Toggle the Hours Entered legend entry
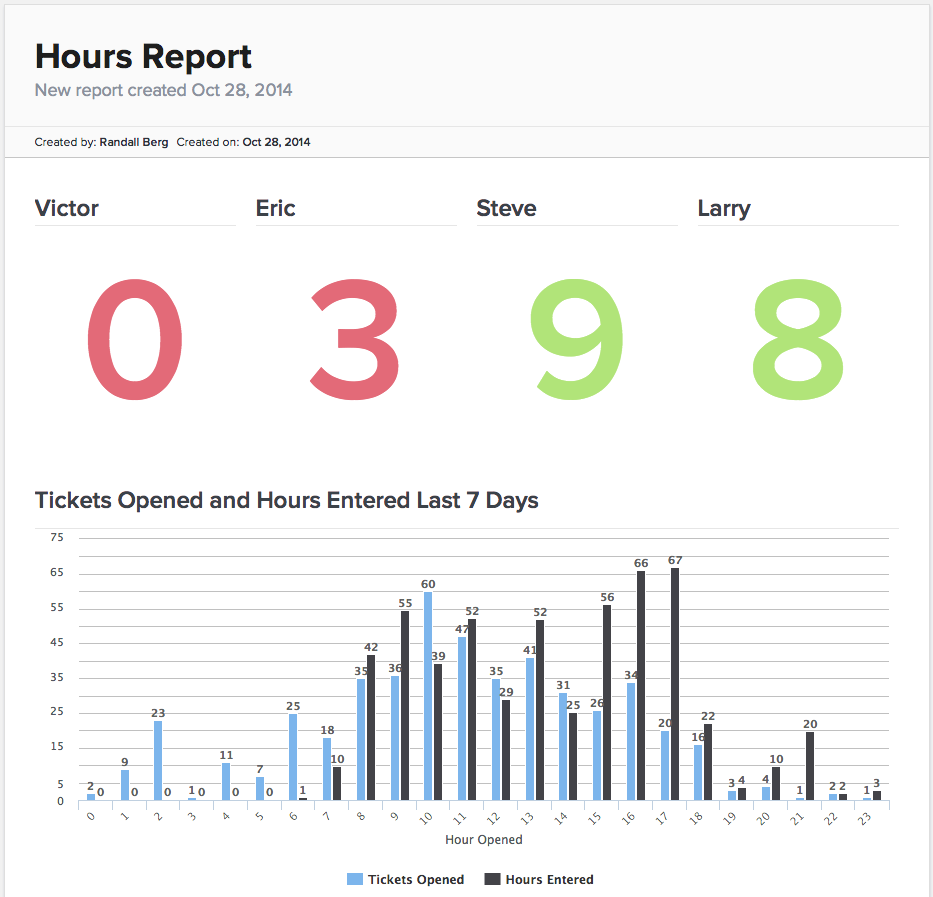Screen dimensions: 933x897 pos(539,879)
